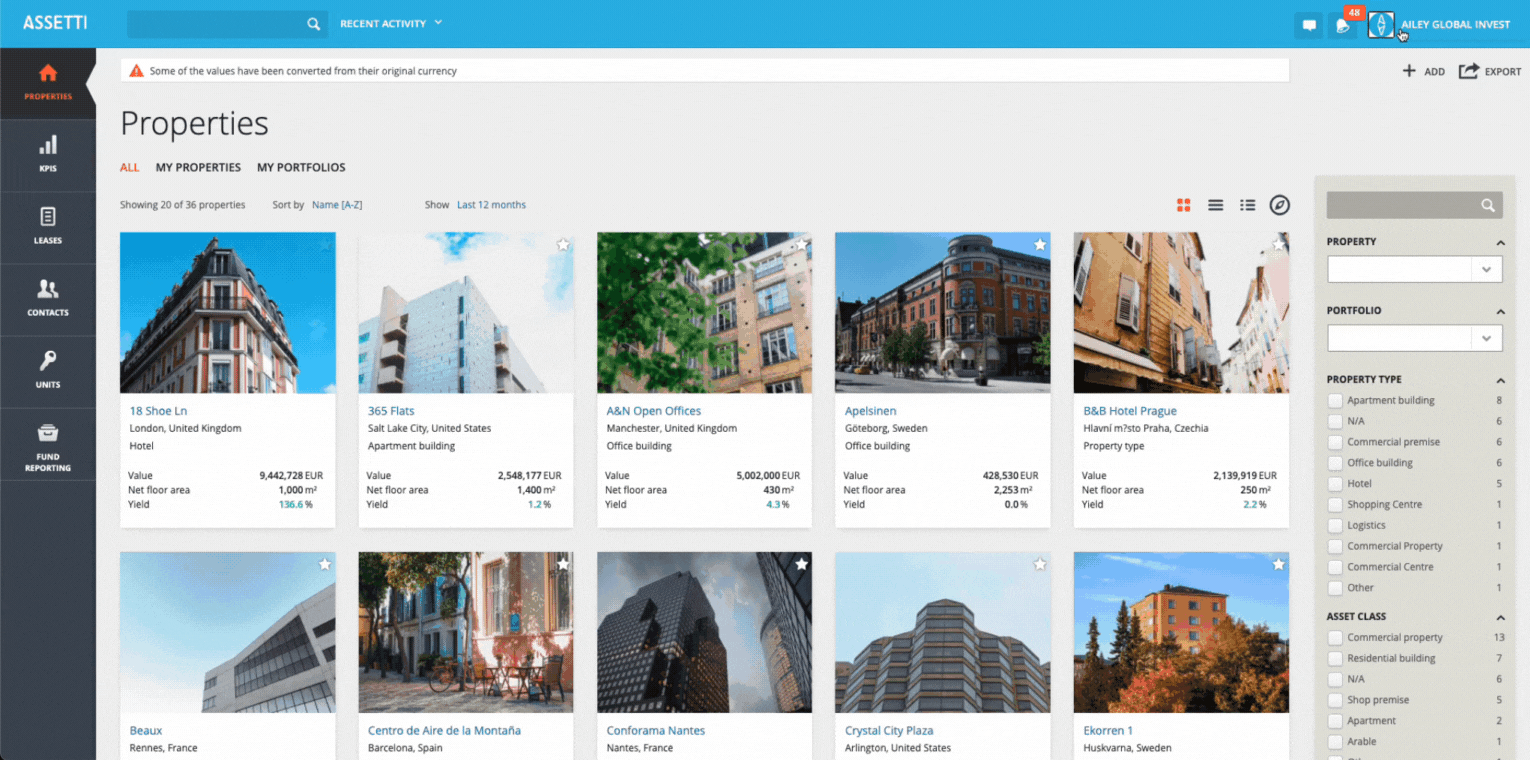Favorite the B&B Hotel Prague star
Screen dimensions: 1530x760
pyautogui.click(x=1278, y=244)
